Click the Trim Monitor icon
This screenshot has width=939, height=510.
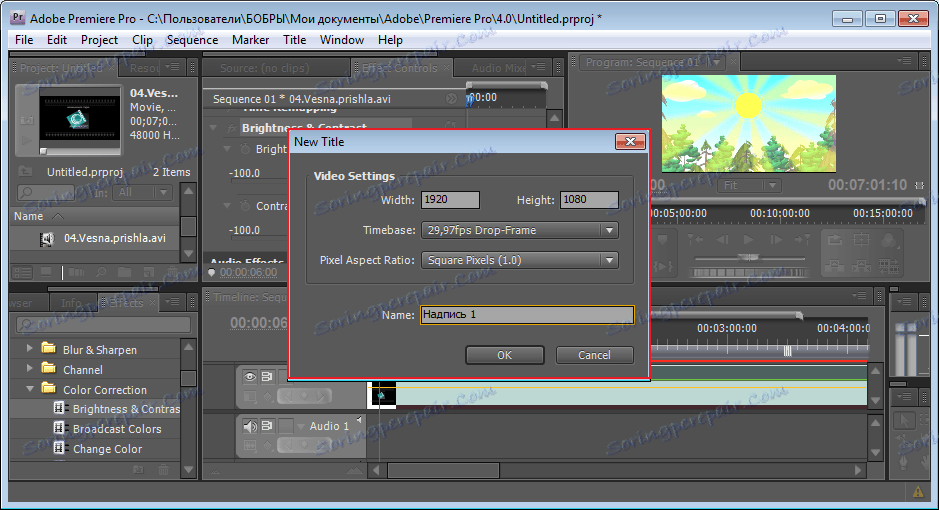889,265
